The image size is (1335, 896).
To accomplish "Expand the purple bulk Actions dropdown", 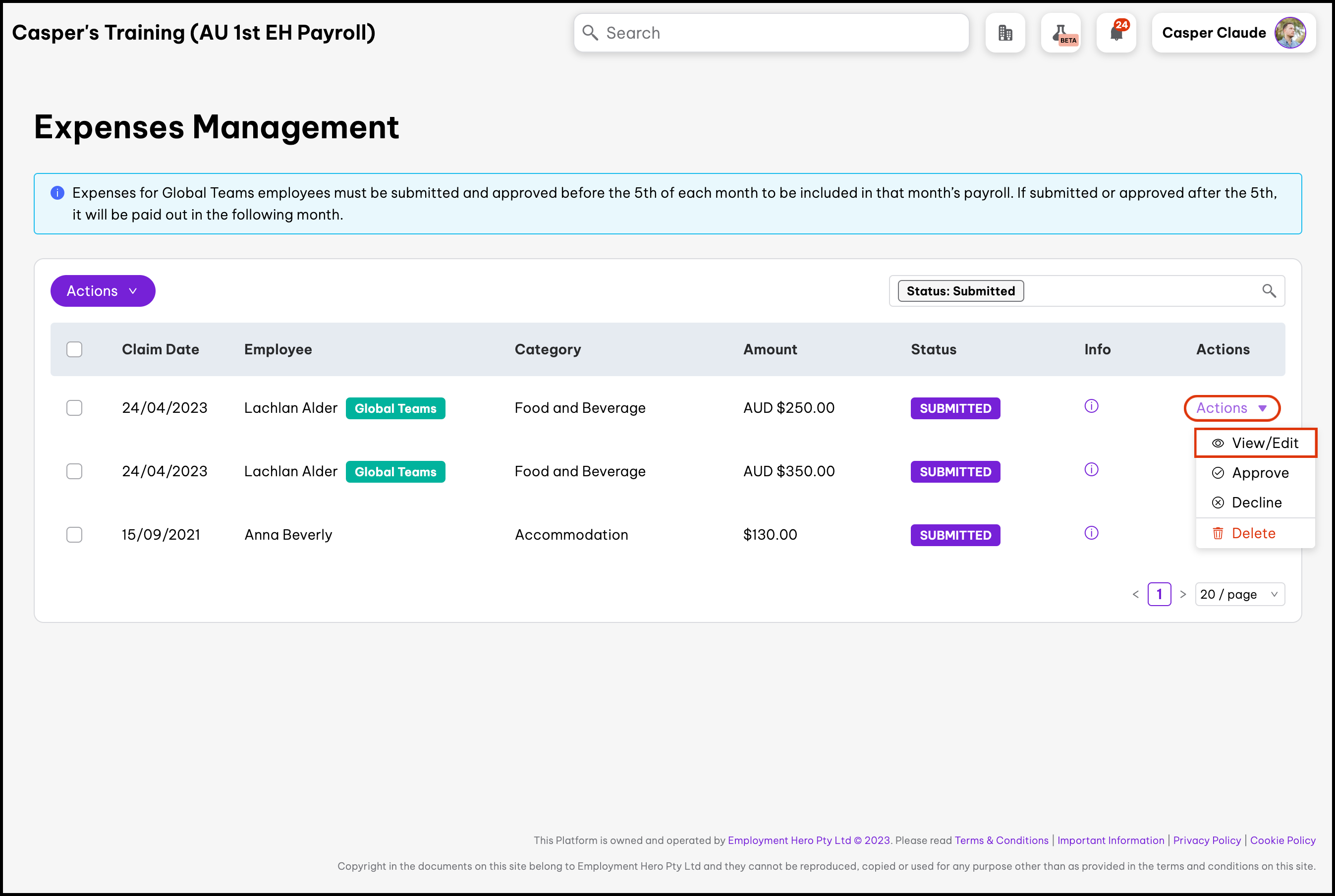I will pyautogui.click(x=103, y=291).
